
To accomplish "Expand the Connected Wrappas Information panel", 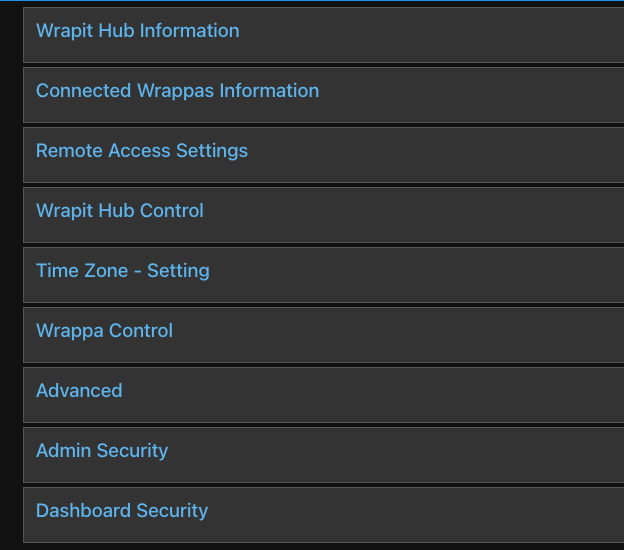I will coord(177,91).
